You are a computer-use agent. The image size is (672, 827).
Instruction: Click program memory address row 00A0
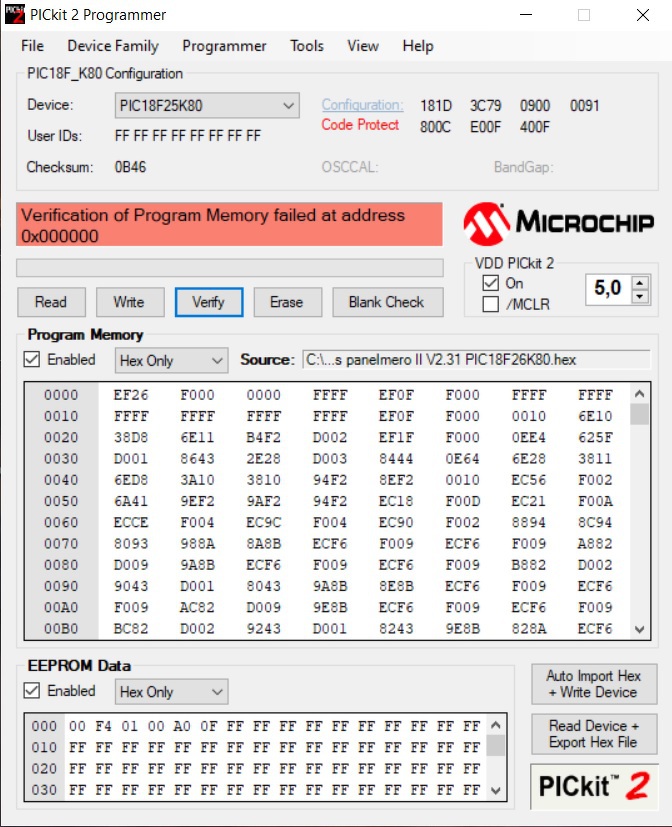pos(61,607)
